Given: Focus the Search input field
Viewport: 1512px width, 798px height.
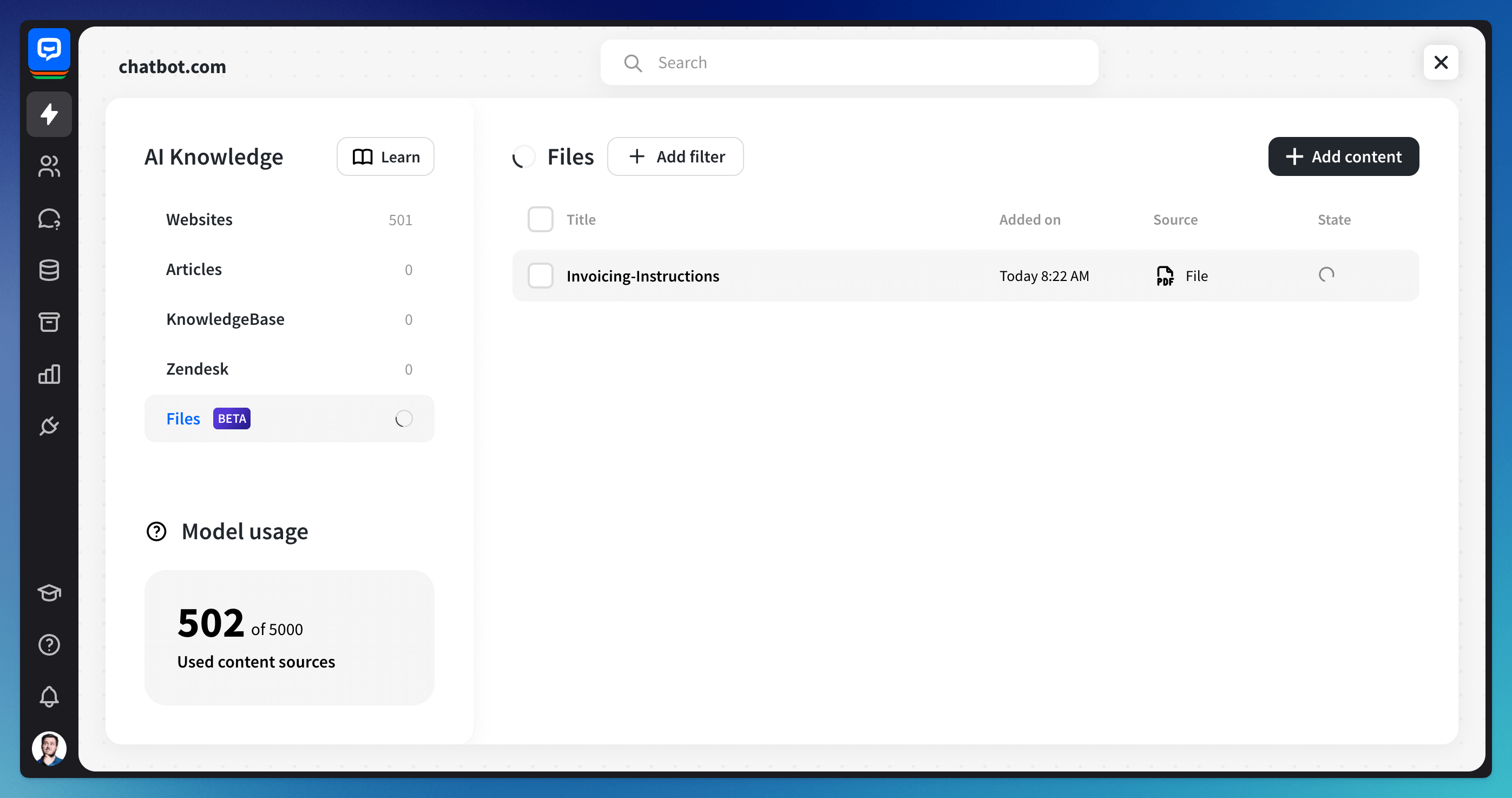Looking at the screenshot, I should 849,62.
